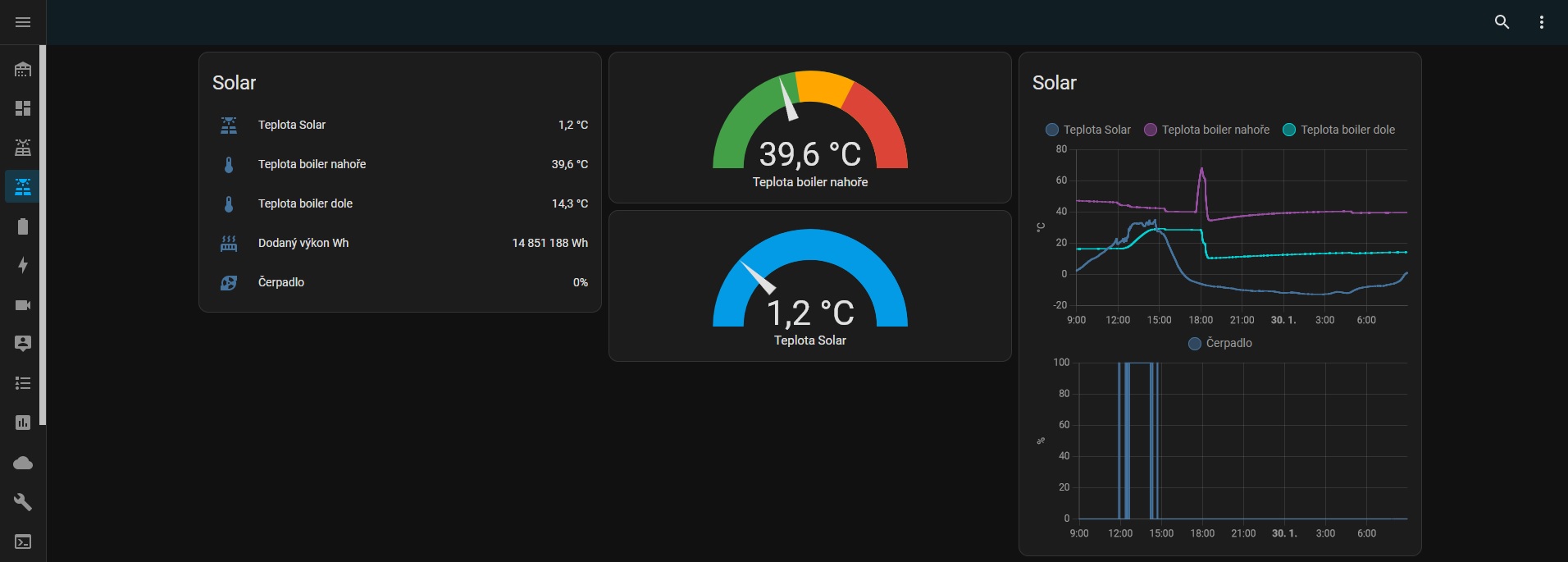The width and height of the screenshot is (1568, 562).
Task: Open the terminal icon in sidebar
Action: 23,541
